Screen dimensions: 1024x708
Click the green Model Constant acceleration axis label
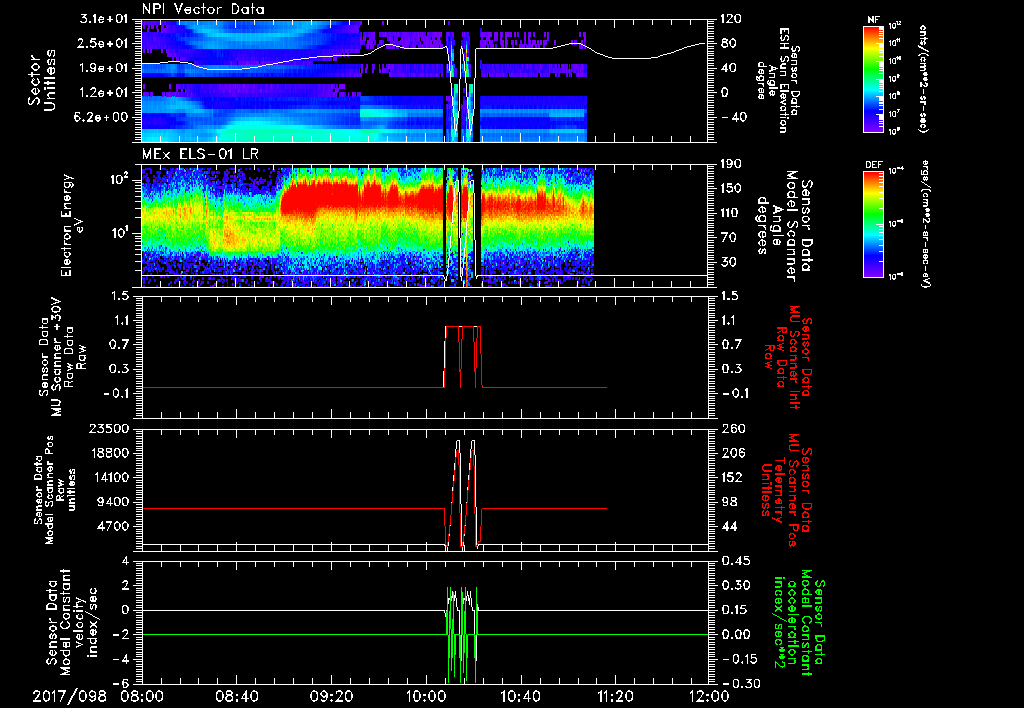click(800, 626)
